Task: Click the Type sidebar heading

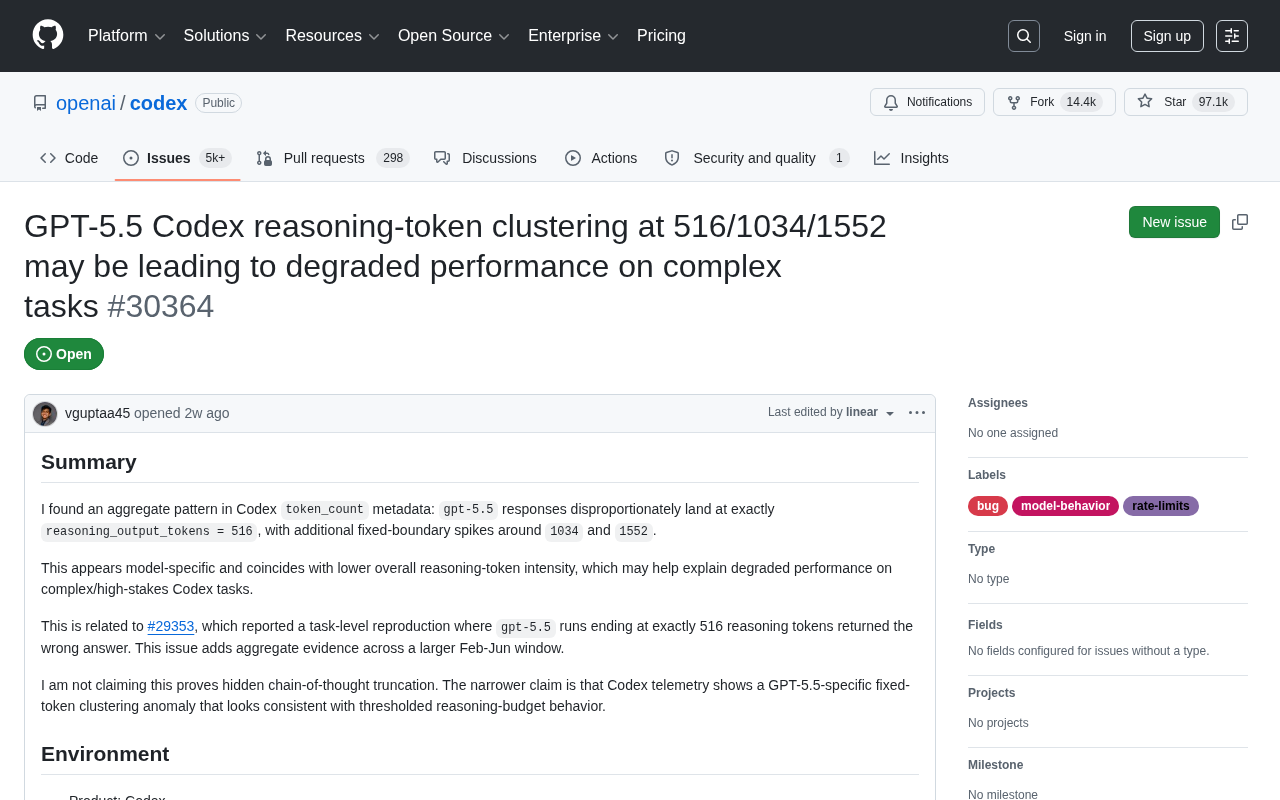Action: (981, 549)
